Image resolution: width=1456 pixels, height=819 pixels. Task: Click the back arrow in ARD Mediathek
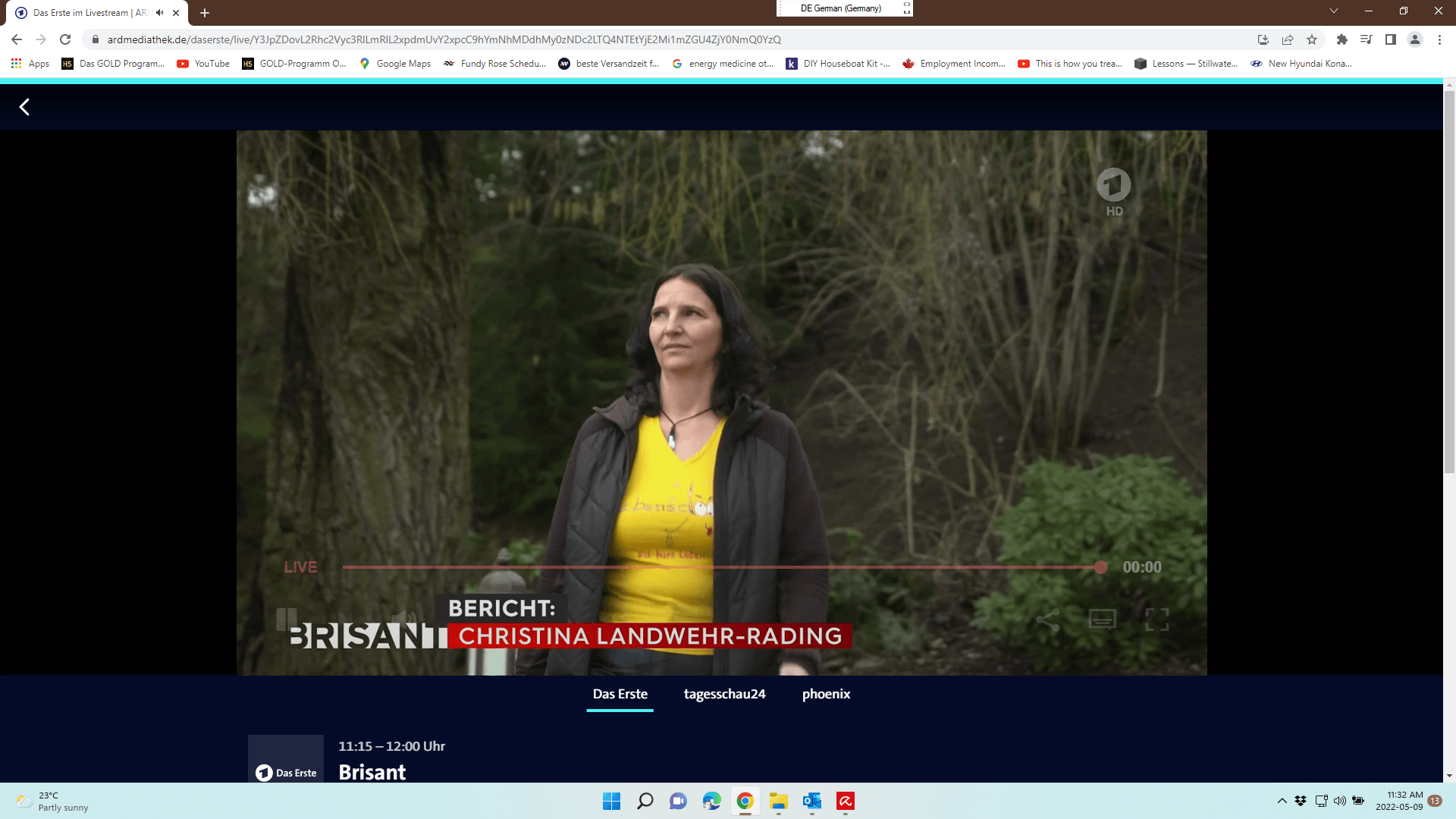24,107
